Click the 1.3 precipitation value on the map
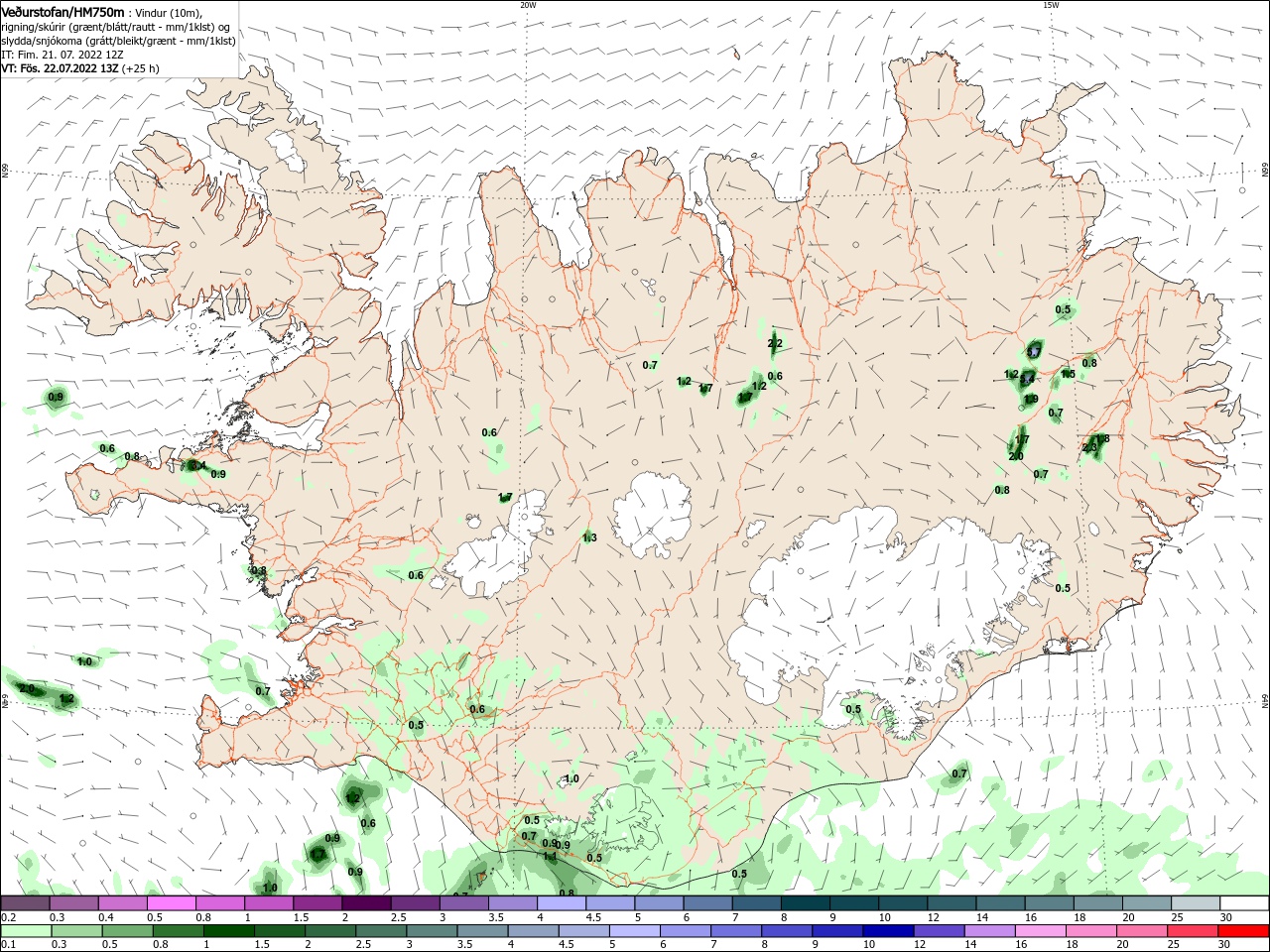This screenshot has width=1270, height=952. click(x=589, y=537)
